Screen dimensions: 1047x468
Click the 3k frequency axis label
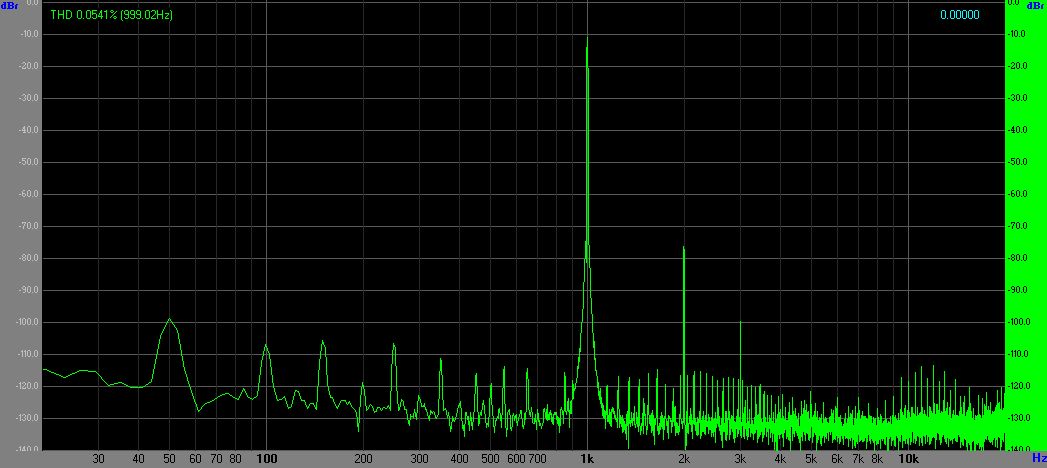coord(741,459)
